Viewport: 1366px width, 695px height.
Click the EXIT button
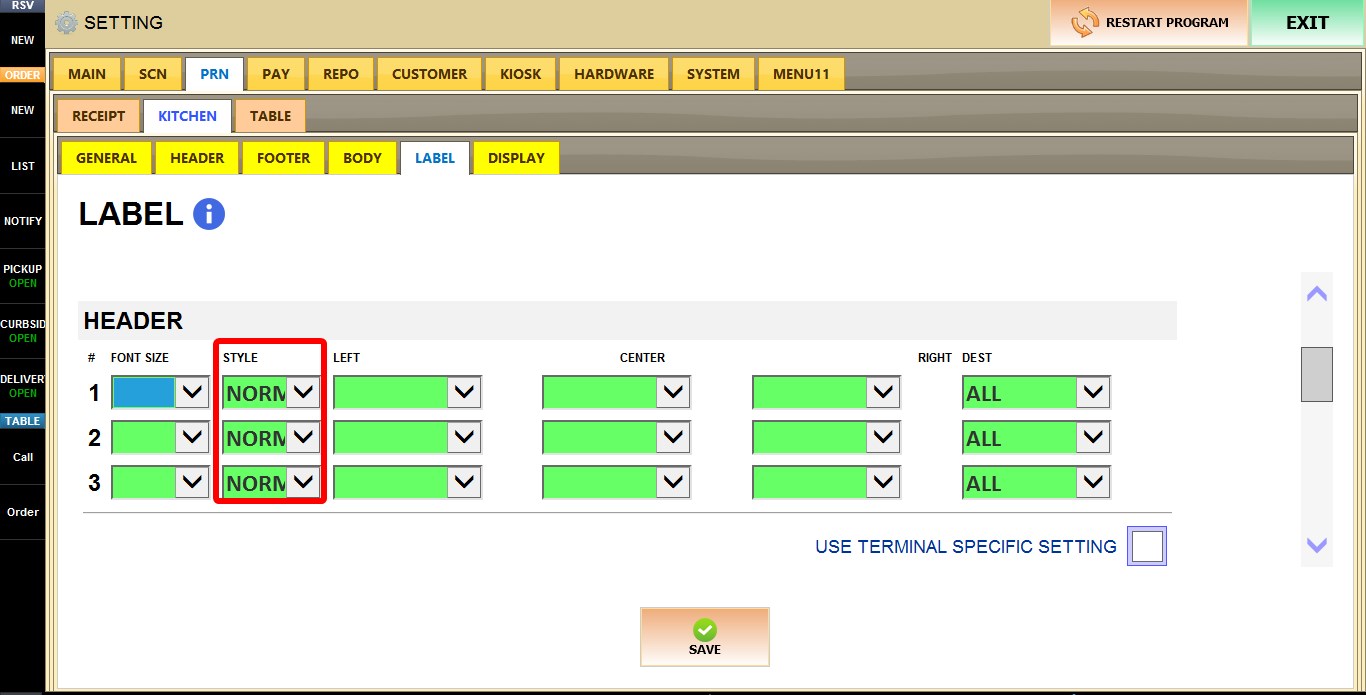(1307, 22)
